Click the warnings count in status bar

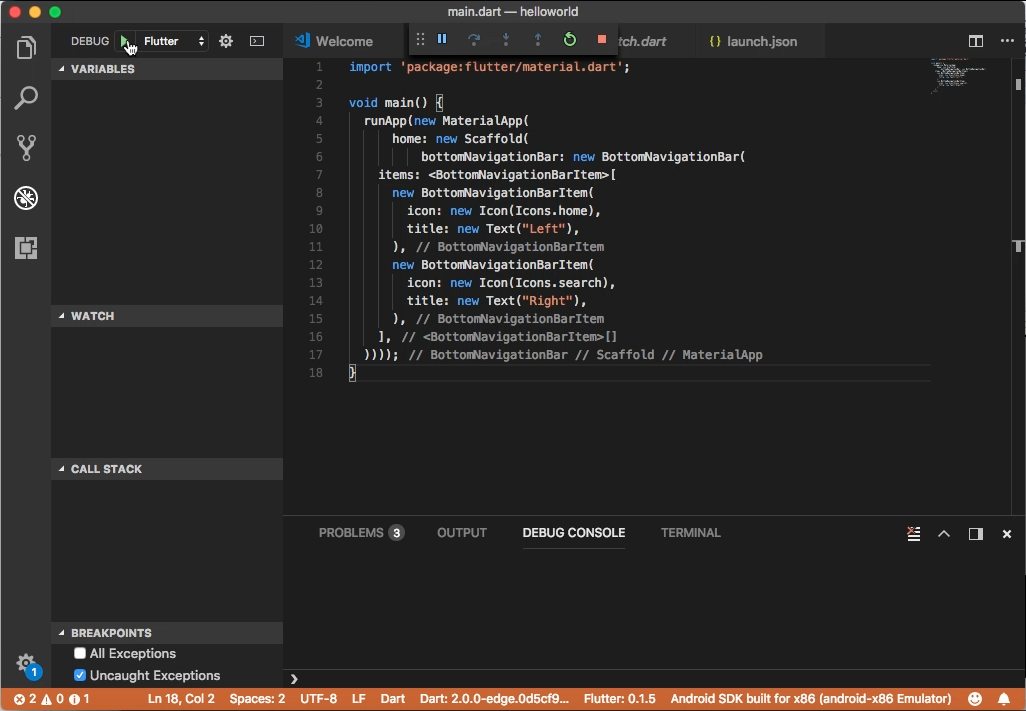[x=53, y=699]
